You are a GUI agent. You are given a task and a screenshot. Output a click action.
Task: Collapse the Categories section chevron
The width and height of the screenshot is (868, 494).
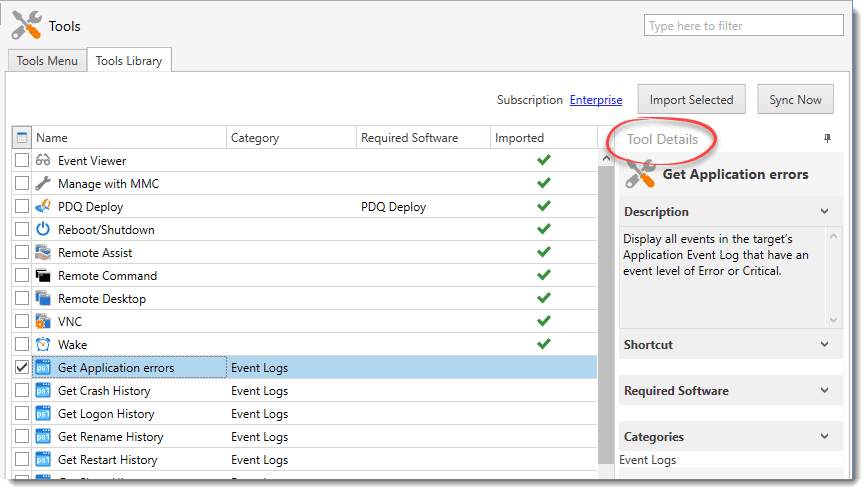[824, 436]
